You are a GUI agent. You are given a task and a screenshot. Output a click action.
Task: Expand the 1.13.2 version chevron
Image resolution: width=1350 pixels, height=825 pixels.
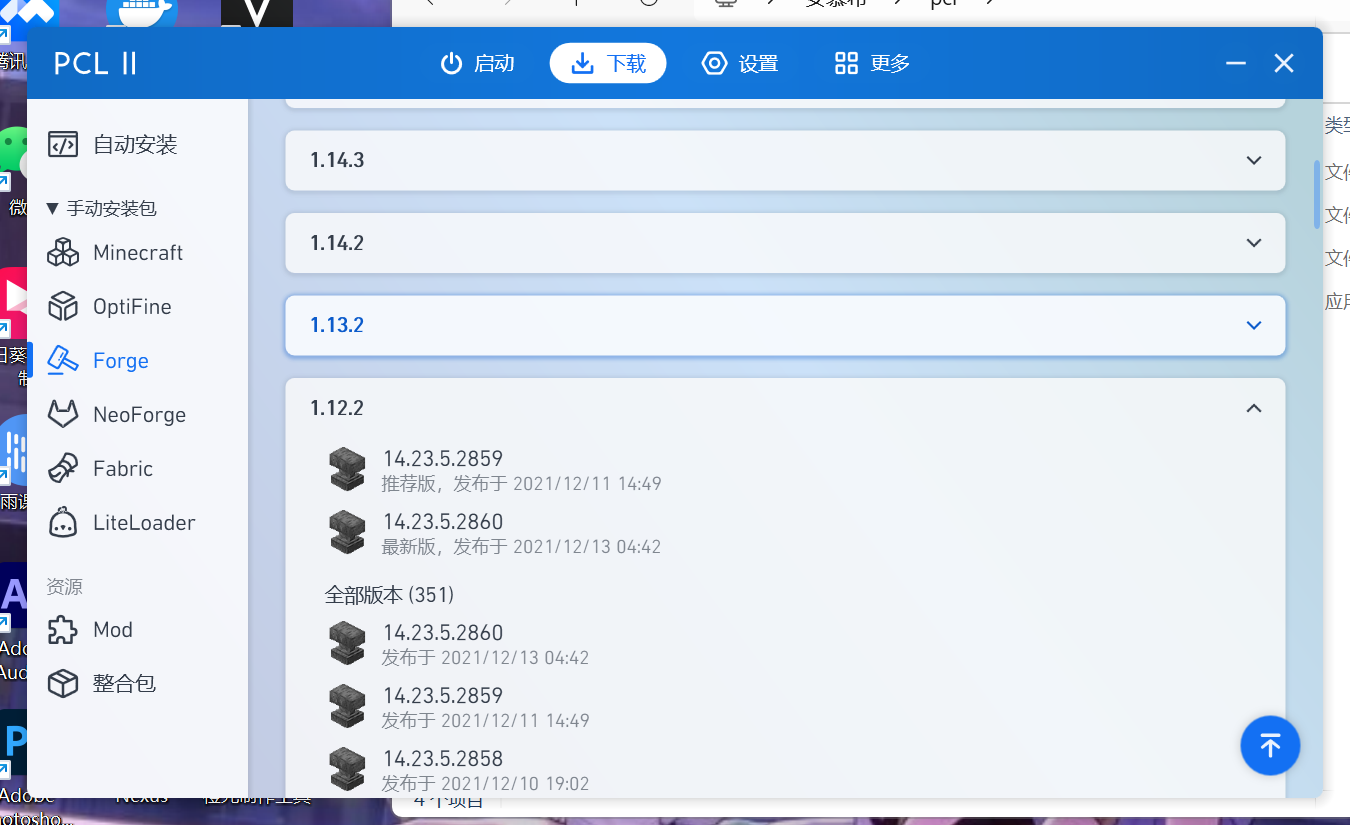click(x=1254, y=326)
